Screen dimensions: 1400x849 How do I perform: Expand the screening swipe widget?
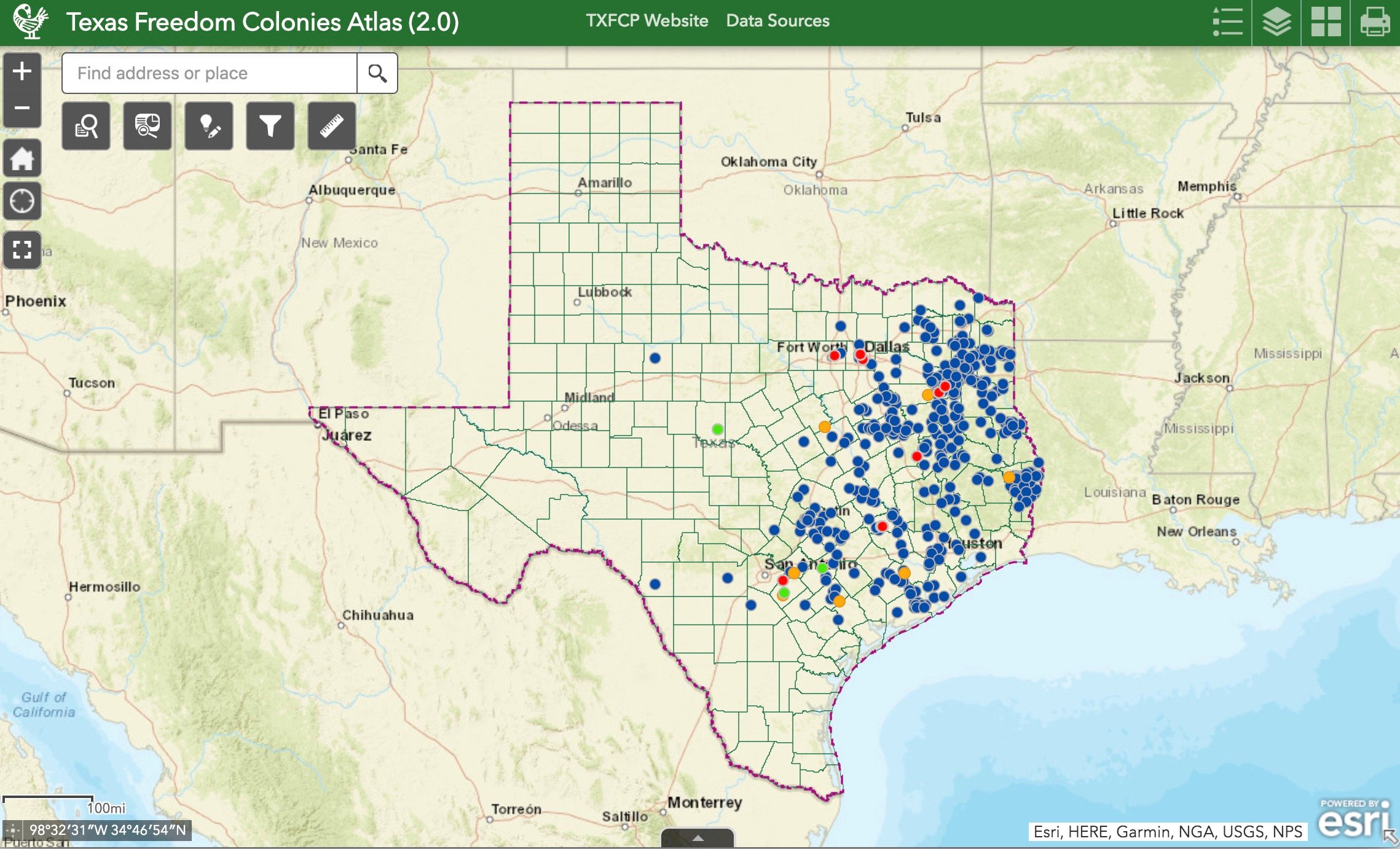pyautogui.click(x=147, y=127)
